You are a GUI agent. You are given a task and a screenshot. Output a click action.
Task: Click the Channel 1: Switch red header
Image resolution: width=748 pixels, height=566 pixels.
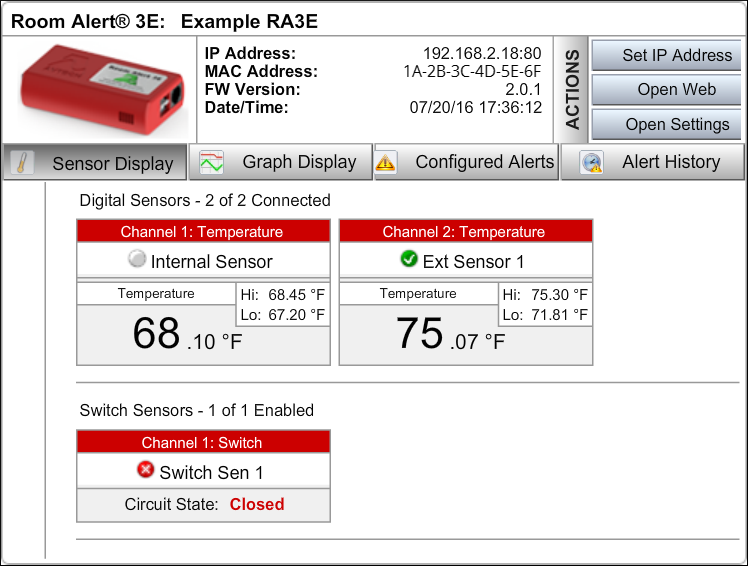coord(202,443)
